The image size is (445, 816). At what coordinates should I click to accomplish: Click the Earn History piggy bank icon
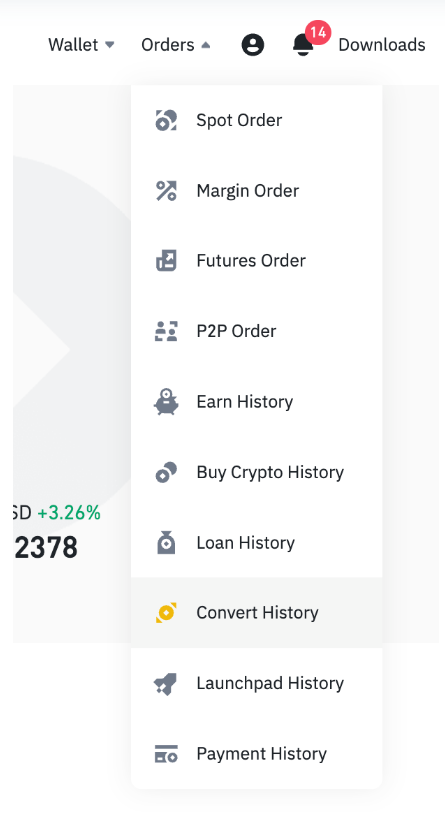166,402
